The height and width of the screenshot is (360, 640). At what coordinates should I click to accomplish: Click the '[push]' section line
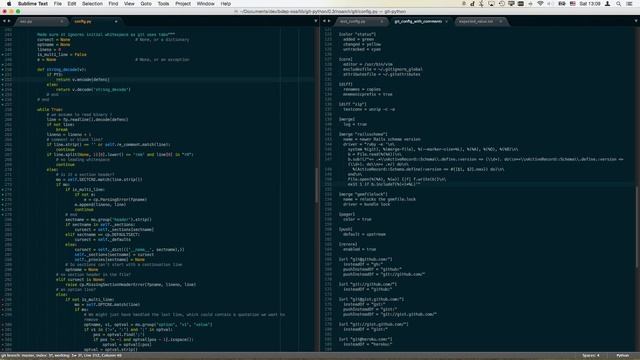[x=345, y=229]
